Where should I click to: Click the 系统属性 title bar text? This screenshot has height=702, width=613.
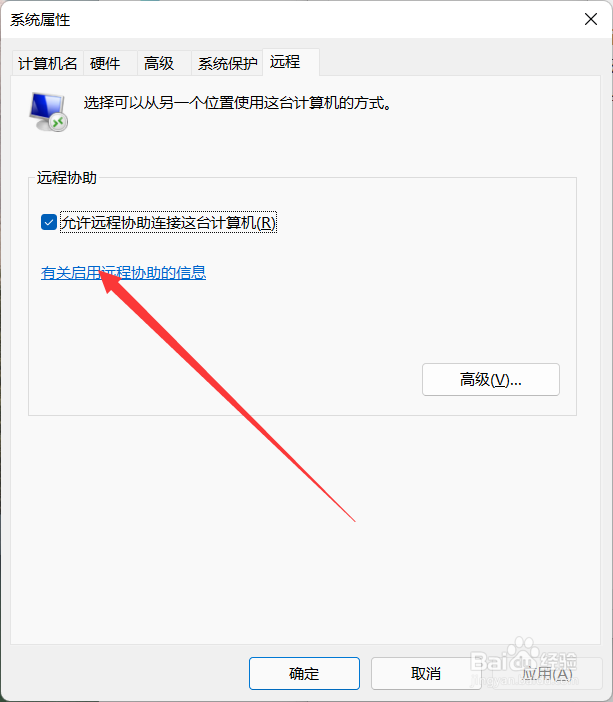(40, 20)
